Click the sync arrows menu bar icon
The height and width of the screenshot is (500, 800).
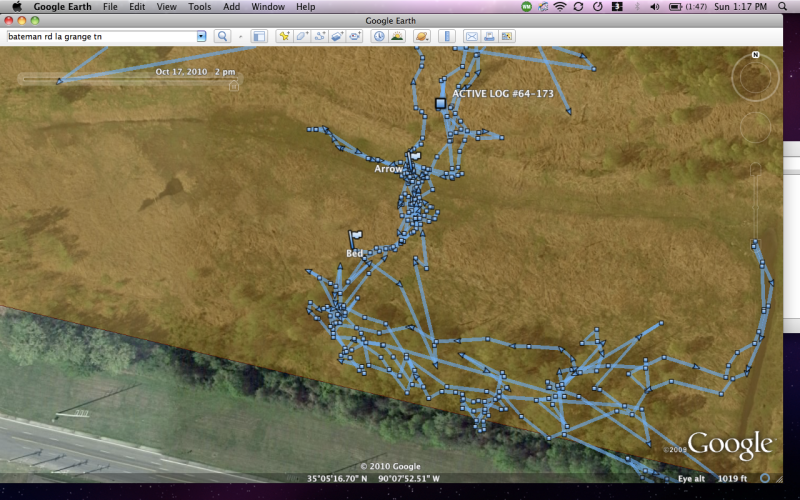pyautogui.click(x=579, y=7)
